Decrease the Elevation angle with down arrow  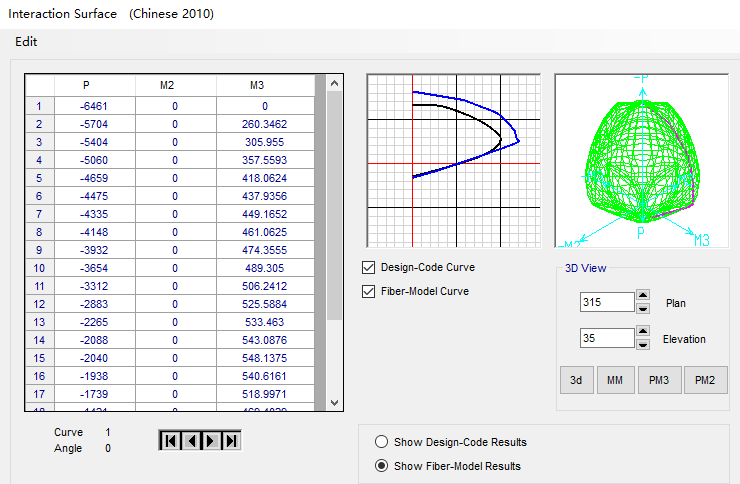point(643,345)
